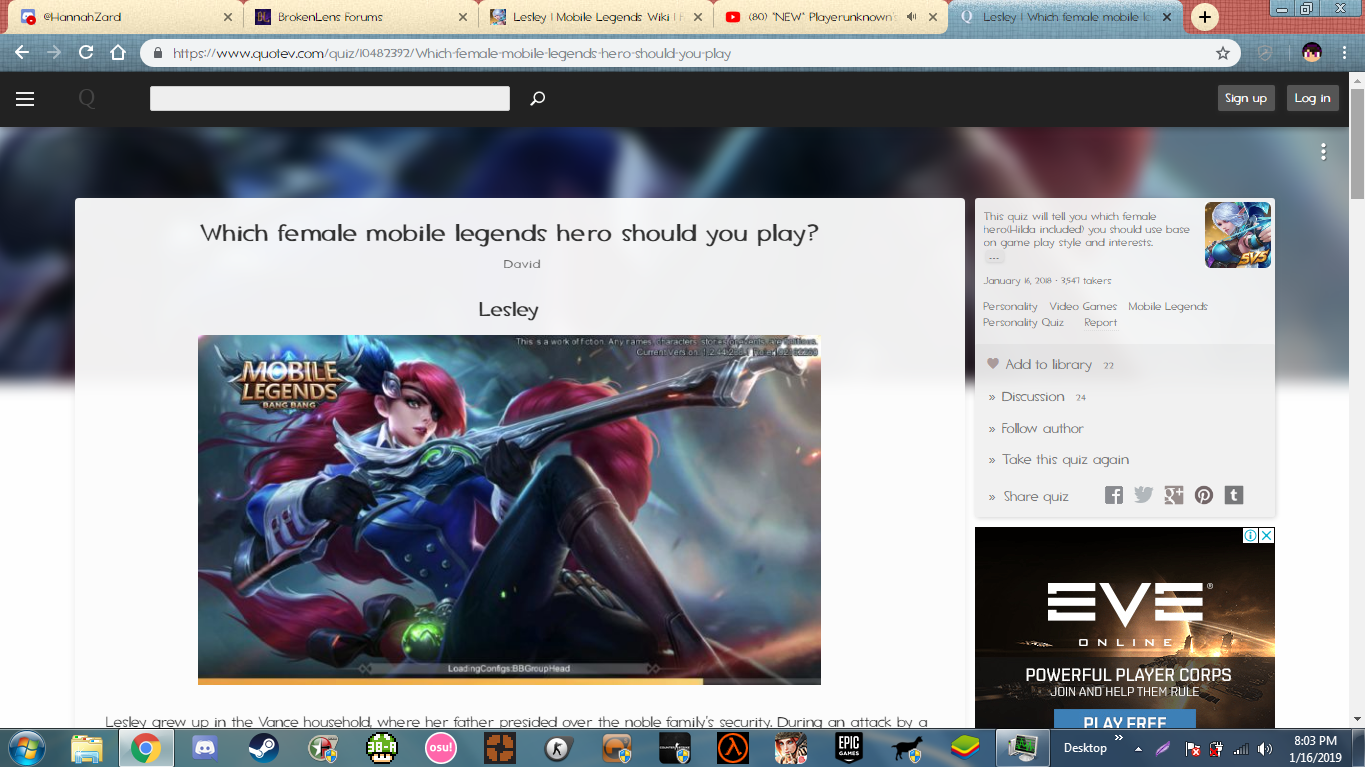Open the browser home page
1365x767 pixels.
[118, 53]
